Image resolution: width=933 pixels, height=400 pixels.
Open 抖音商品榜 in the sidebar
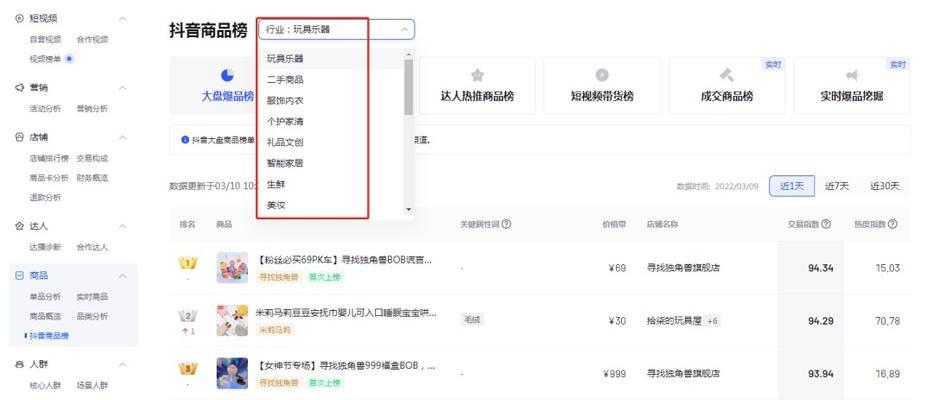(x=49, y=336)
